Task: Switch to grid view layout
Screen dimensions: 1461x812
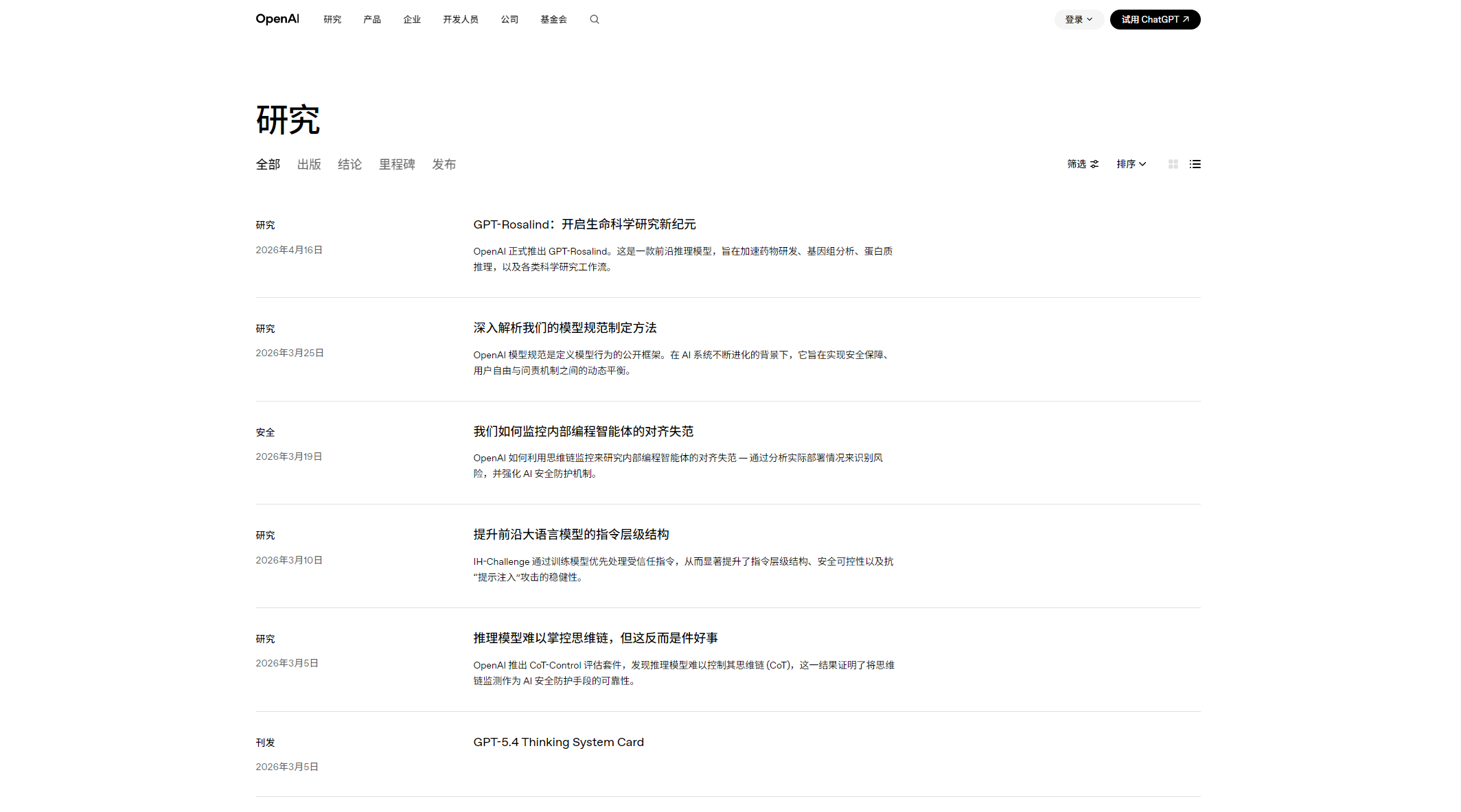Action: pos(1173,164)
